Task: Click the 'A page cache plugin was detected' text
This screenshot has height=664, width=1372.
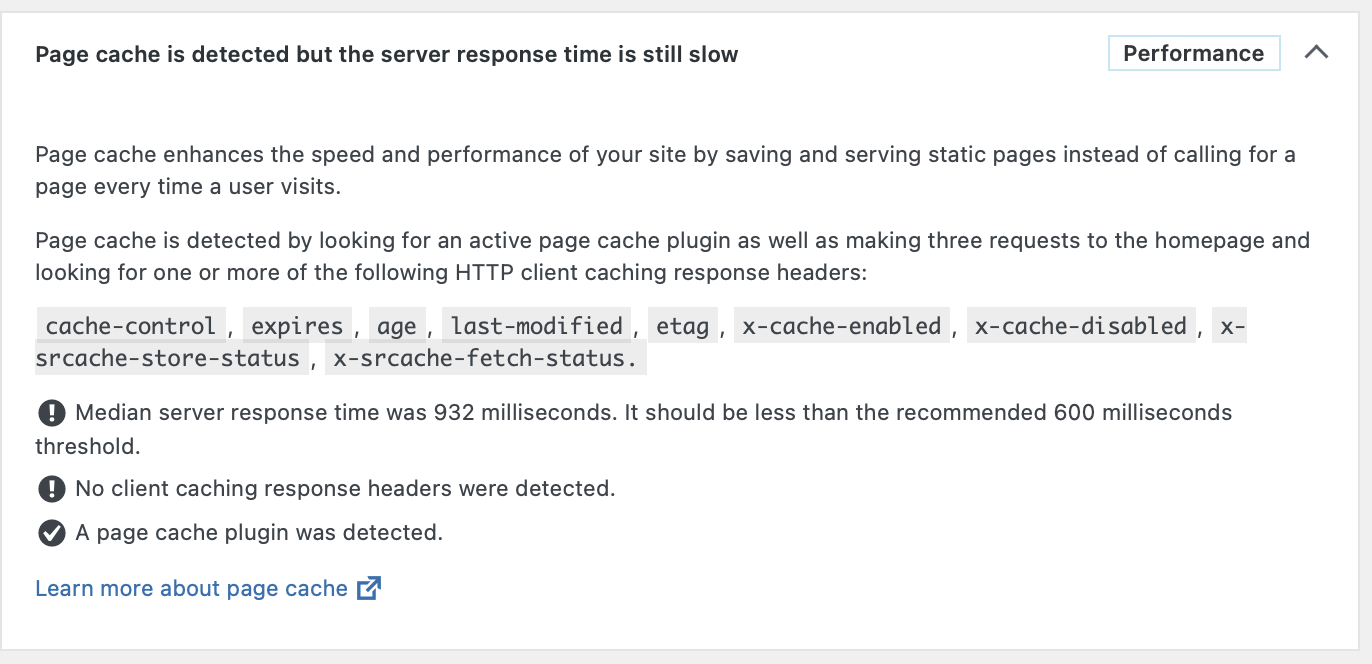Action: click(x=259, y=533)
